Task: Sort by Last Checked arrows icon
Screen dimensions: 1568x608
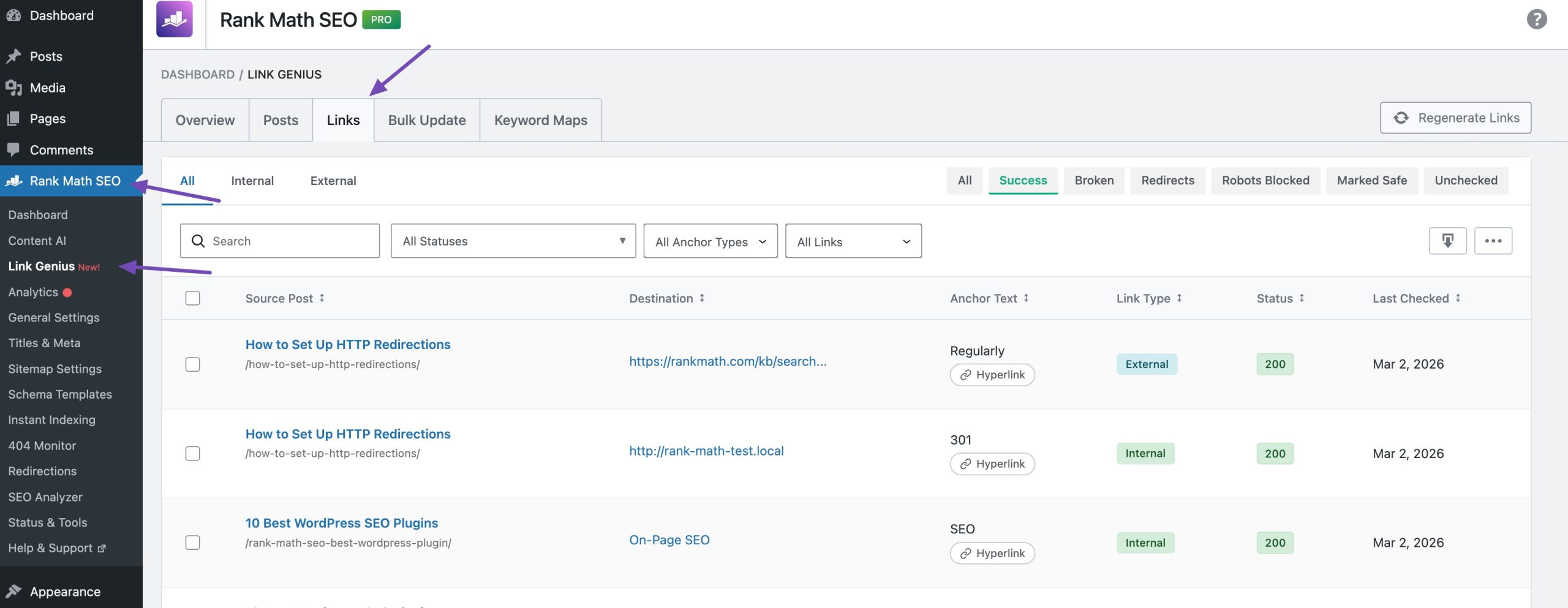Action: (1458, 298)
